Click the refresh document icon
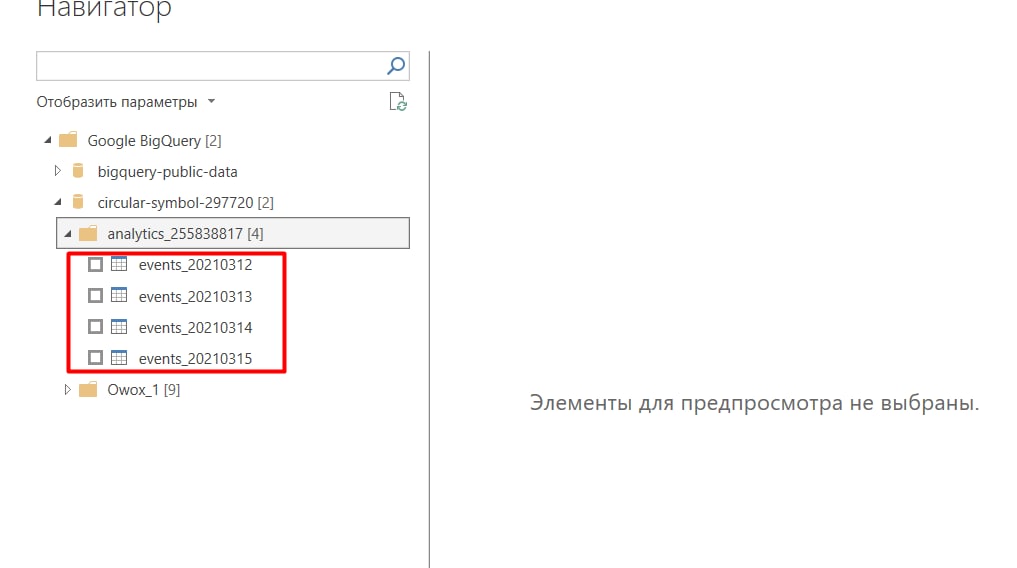The height and width of the screenshot is (568, 1017). click(398, 102)
